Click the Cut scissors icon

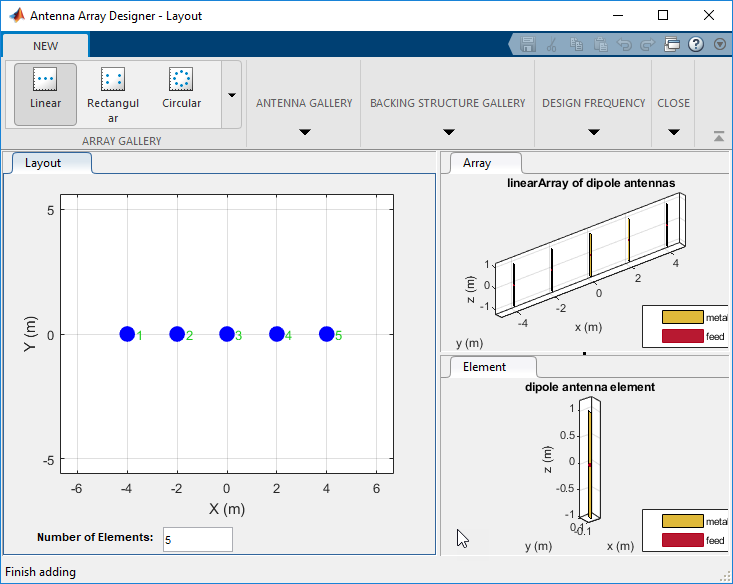(x=552, y=44)
